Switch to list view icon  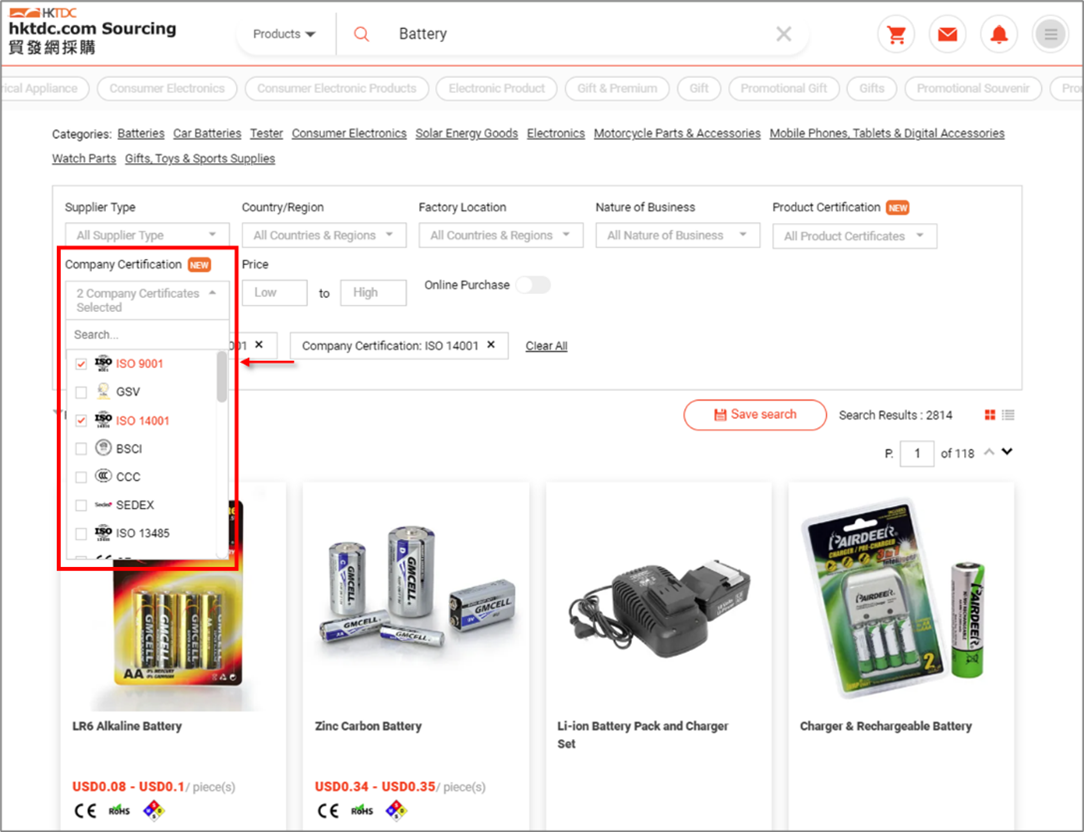(x=1008, y=415)
